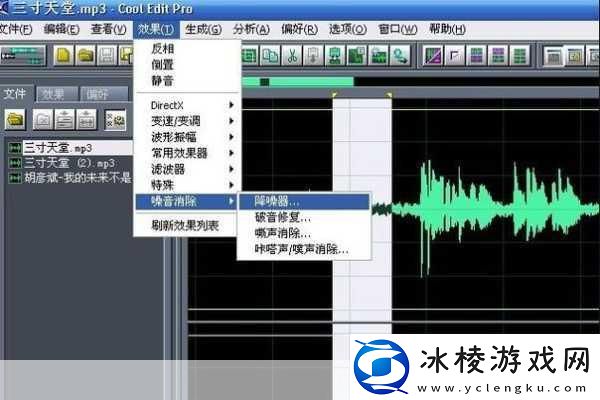
Task: Close the open 效果(T) menu
Action: tap(156, 29)
